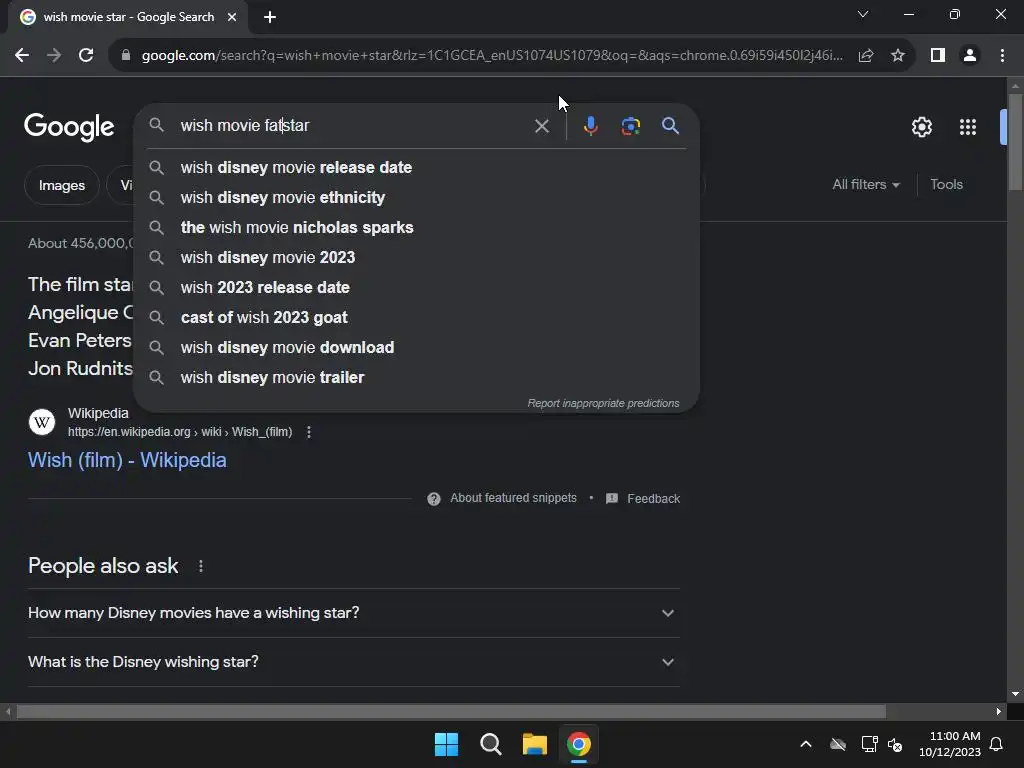Choose suggestion 'wish disney movie release date'

[417, 168]
